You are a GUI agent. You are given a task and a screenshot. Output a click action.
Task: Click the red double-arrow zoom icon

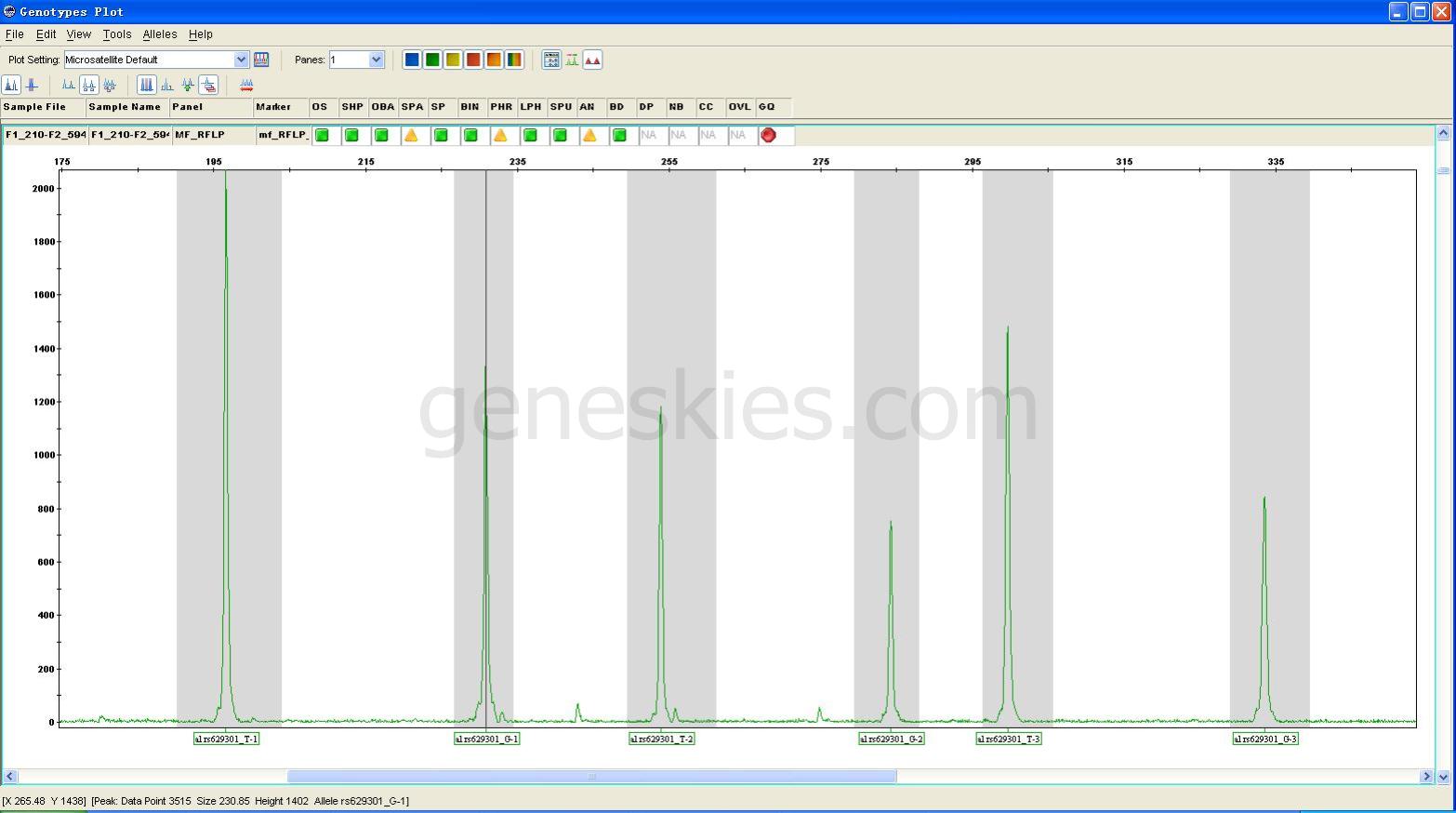(246, 85)
